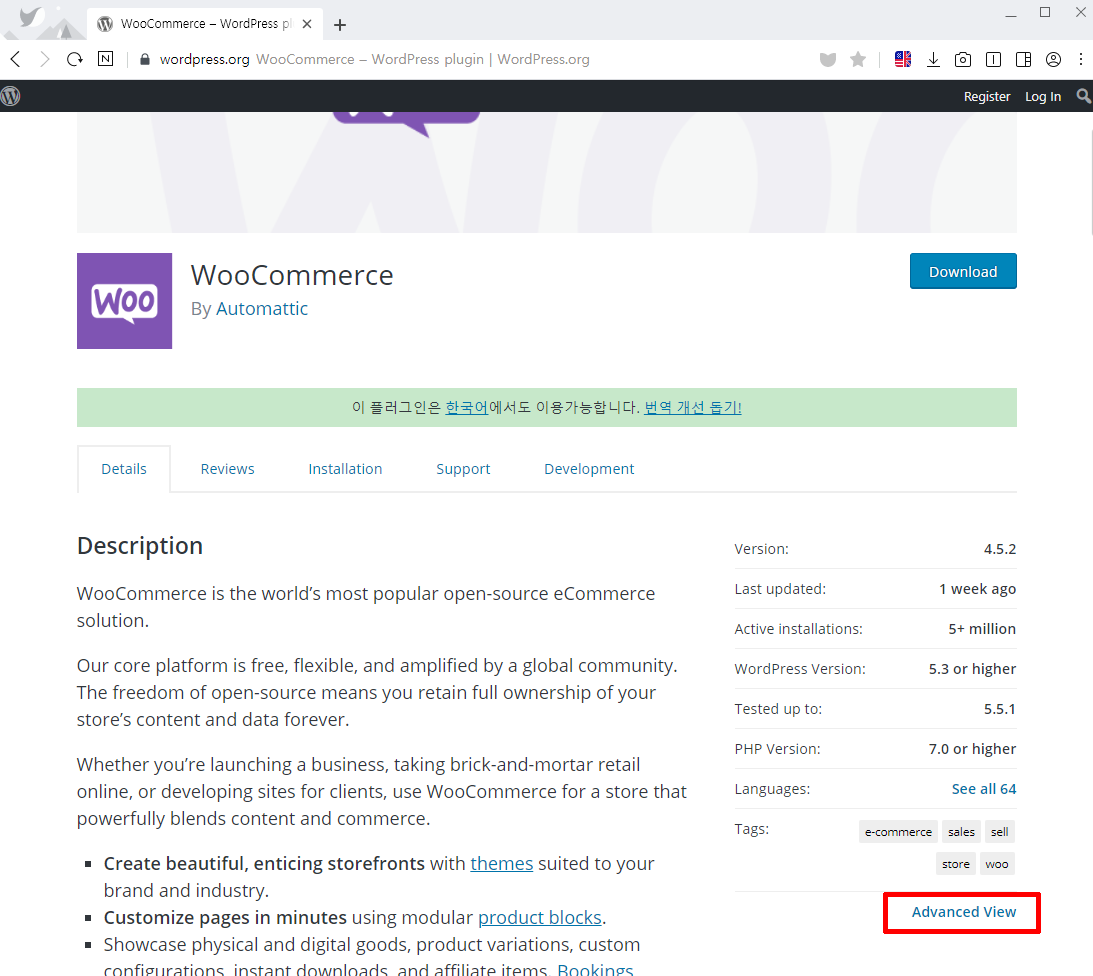Switch to the Reviews tab
Image resolution: width=1093 pixels, height=976 pixels.
coord(227,469)
